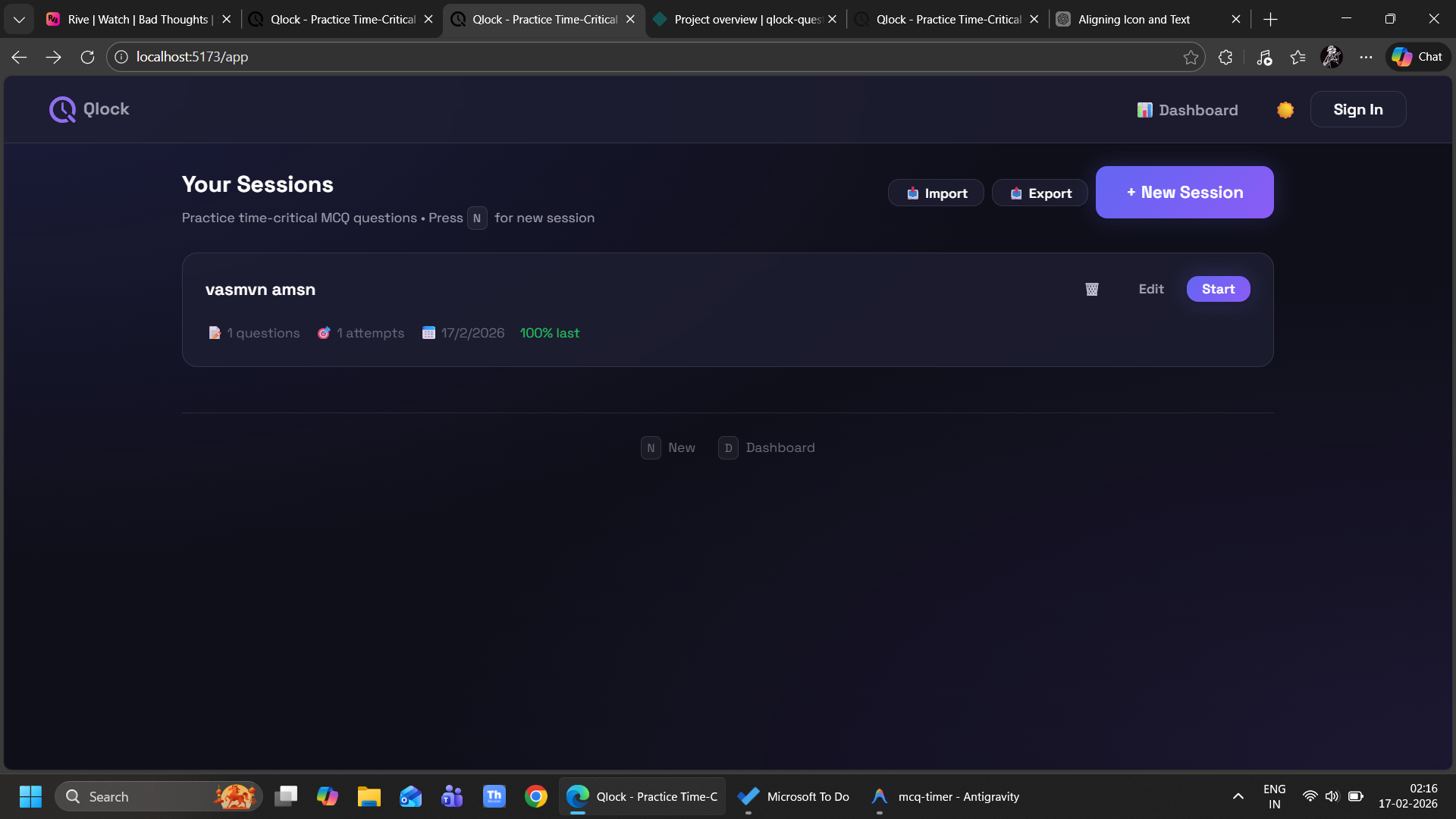Start the vasmvn amsn session
Viewport: 1456px width, 819px height.
pos(1218,289)
